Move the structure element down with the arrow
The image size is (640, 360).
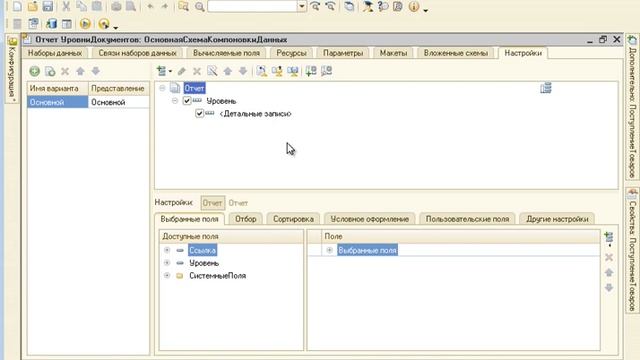pos(243,71)
